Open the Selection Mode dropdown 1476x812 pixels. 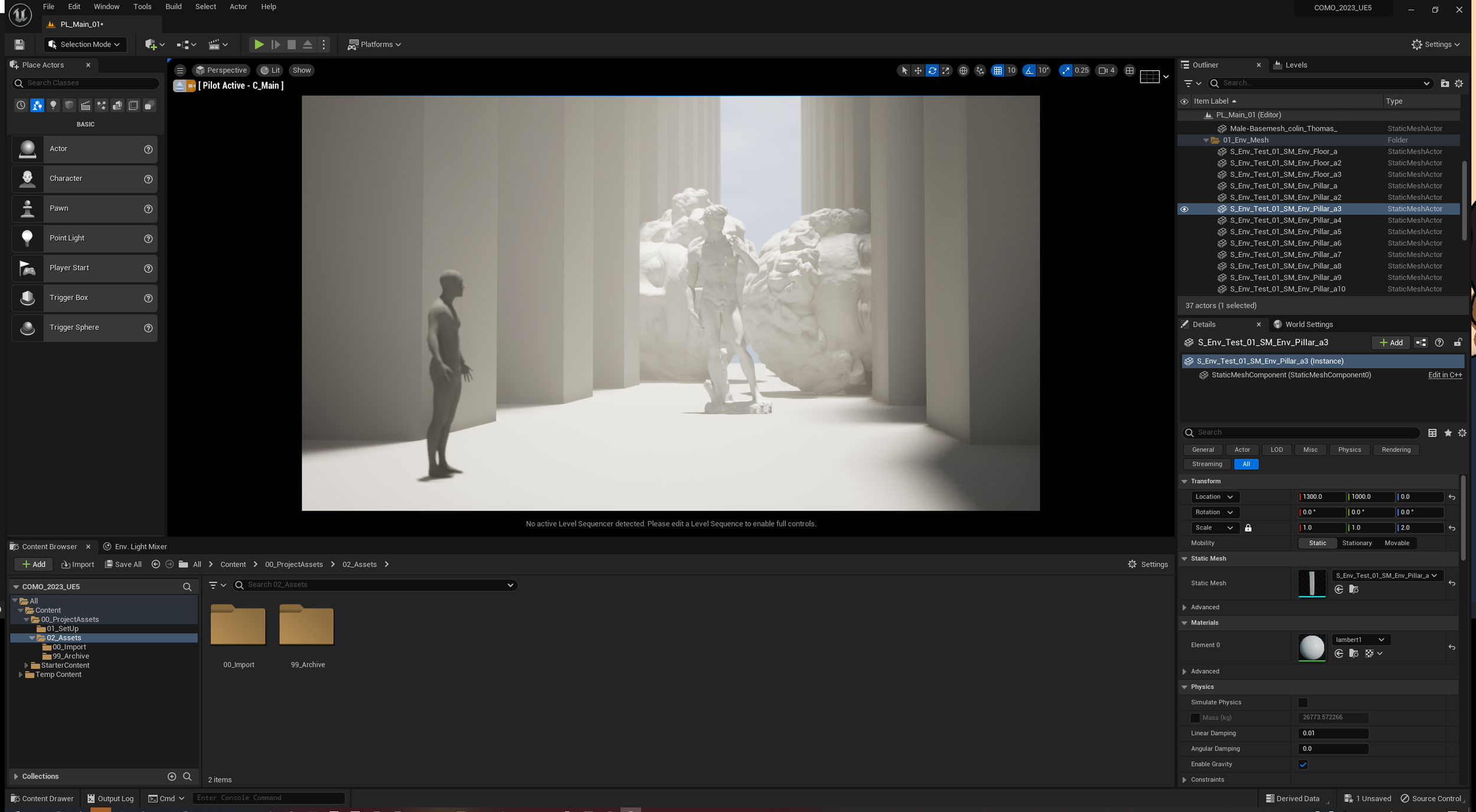click(86, 44)
